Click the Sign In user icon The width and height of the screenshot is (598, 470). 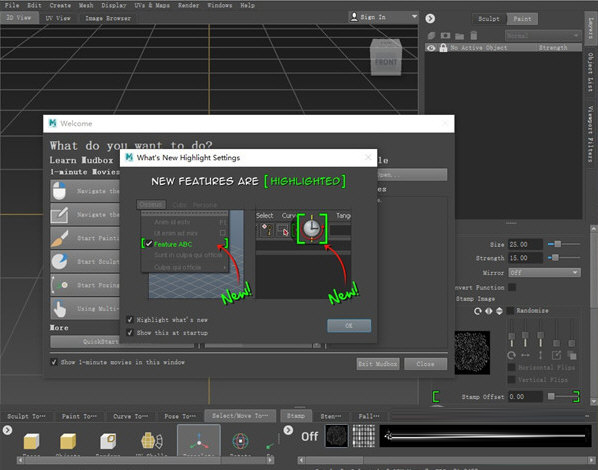[x=354, y=17]
